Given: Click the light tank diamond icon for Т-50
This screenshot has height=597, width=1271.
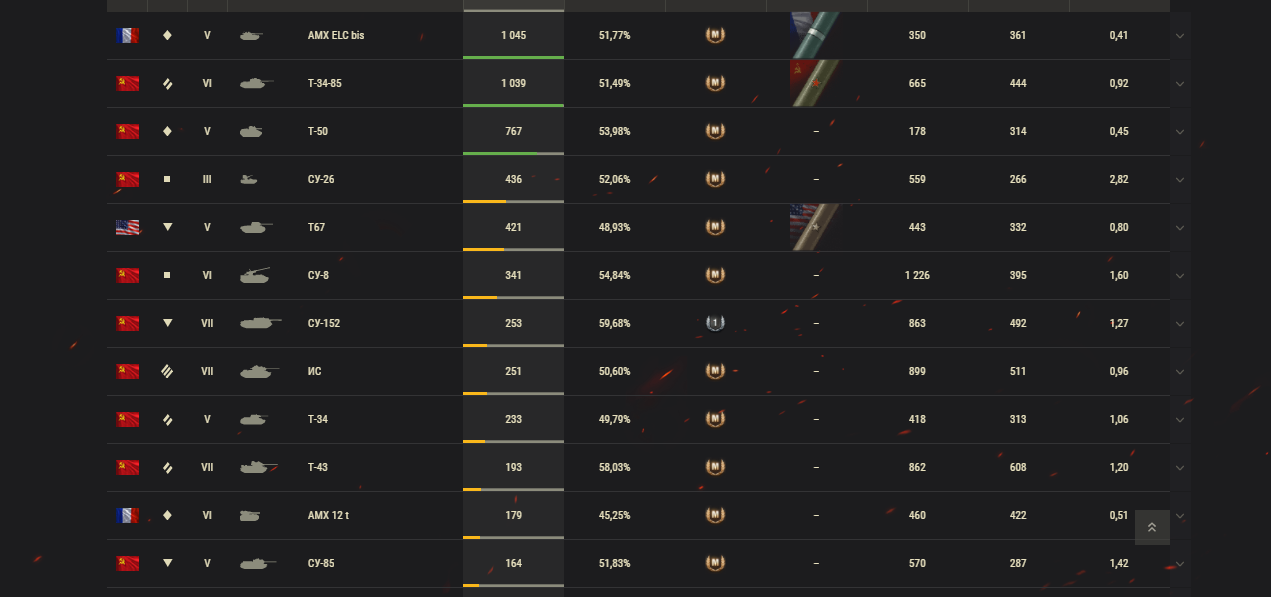Looking at the screenshot, I should 167,131.
